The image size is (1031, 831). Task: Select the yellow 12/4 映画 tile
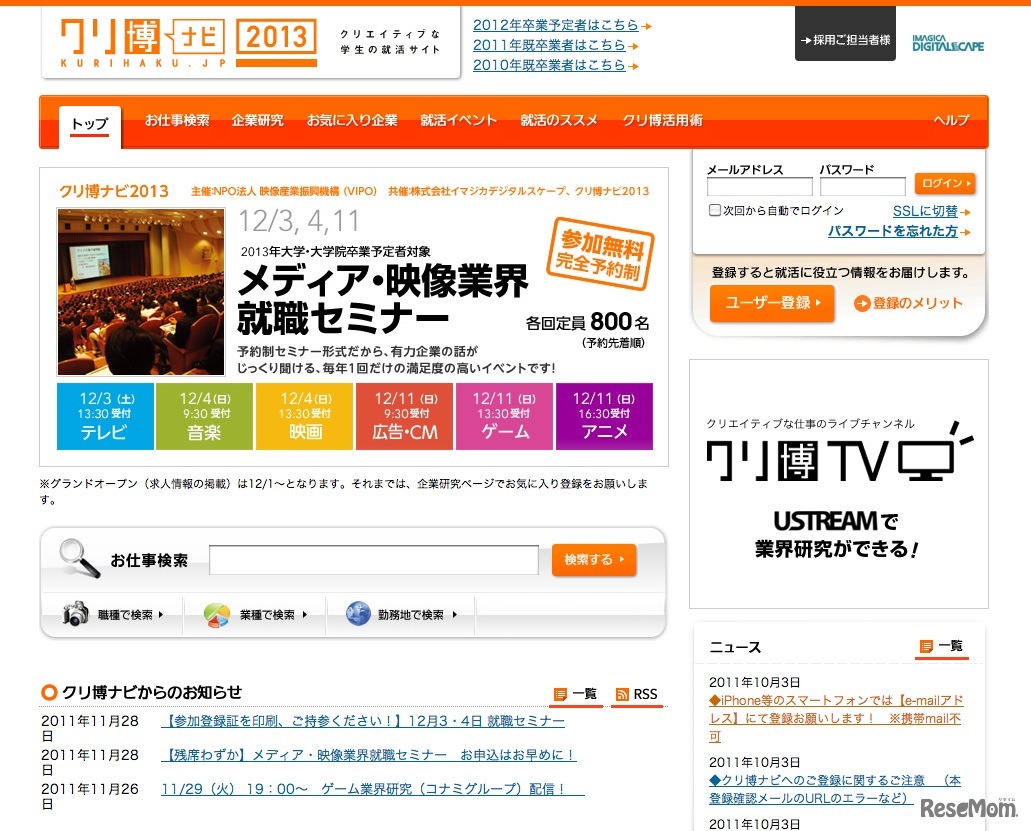click(304, 416)
